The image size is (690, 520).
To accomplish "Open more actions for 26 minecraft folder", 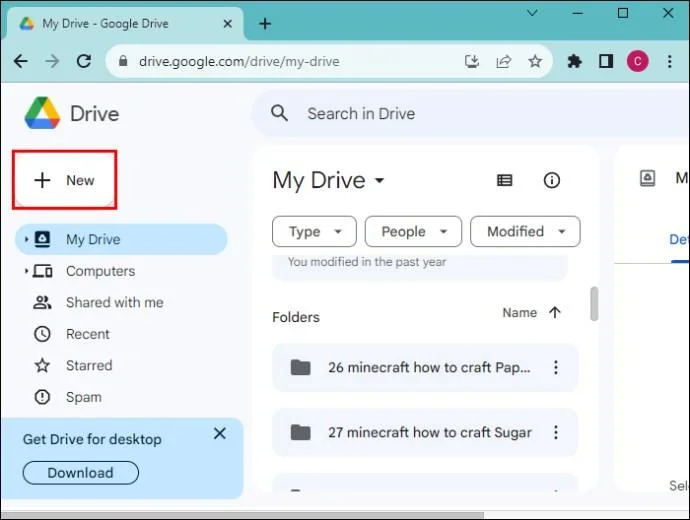I will [556, 367].
